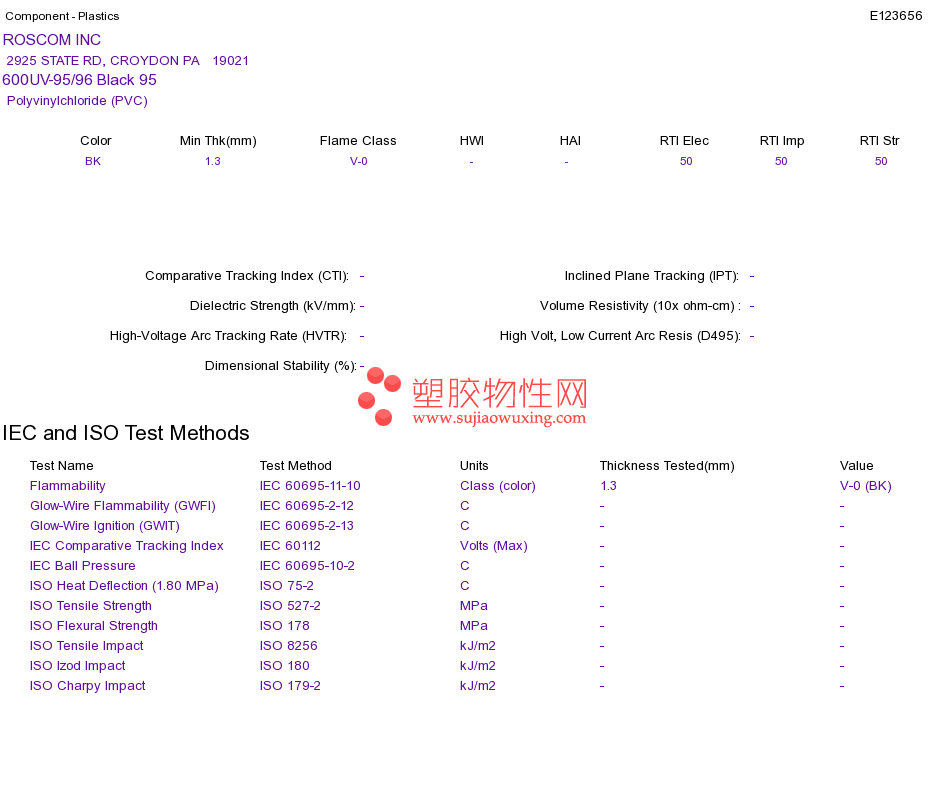
Task: Click the HWI column header
Action: click(x=471, y=141)
